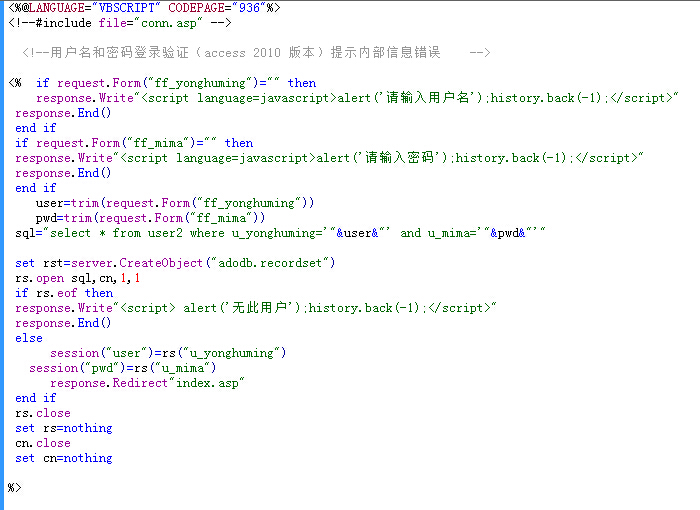Screen dimensions: 700x510
Task: Click the else keyword line
Action: click(29, 338)
